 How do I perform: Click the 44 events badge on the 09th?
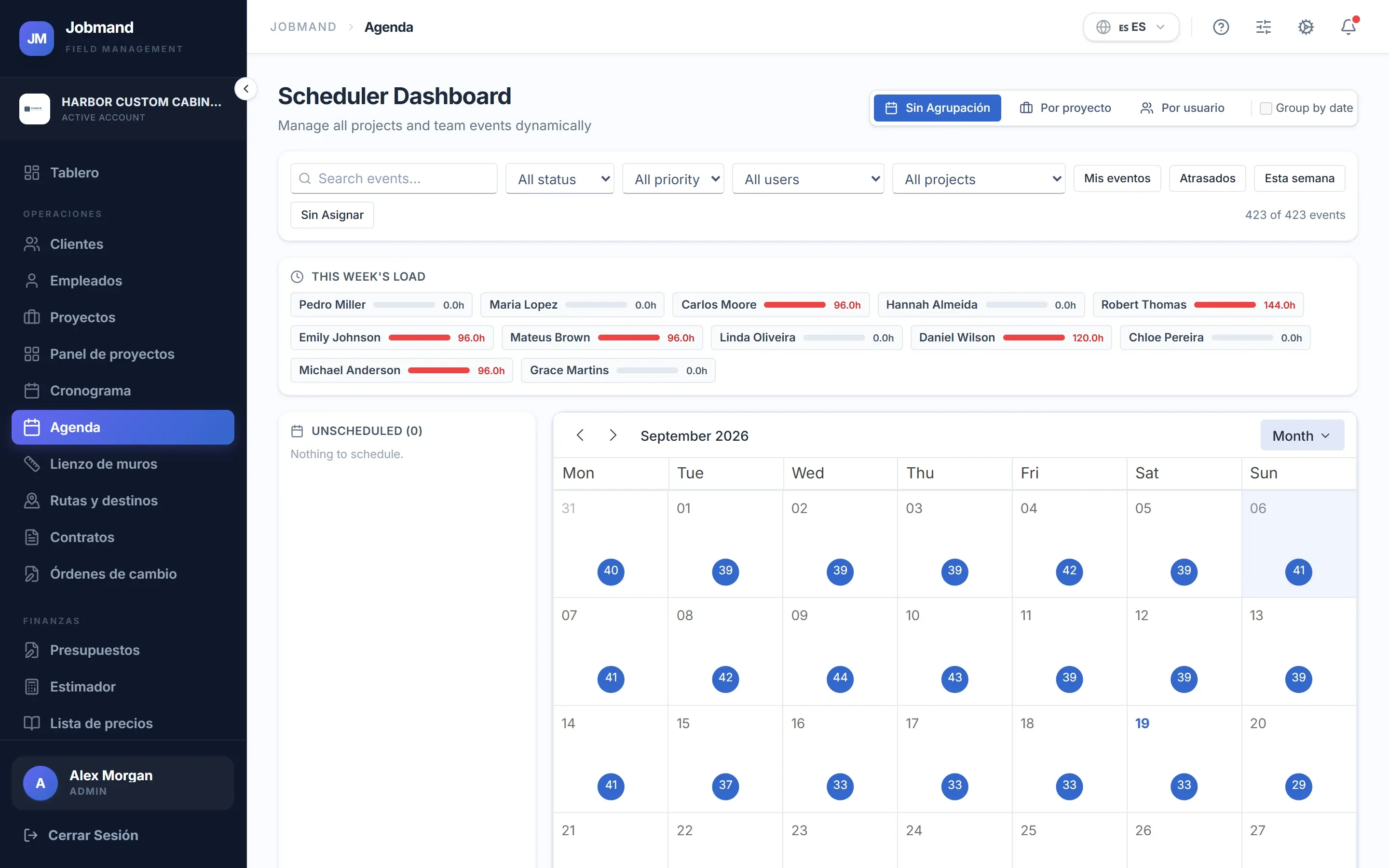pyautogui.click(x=840, y=678)
